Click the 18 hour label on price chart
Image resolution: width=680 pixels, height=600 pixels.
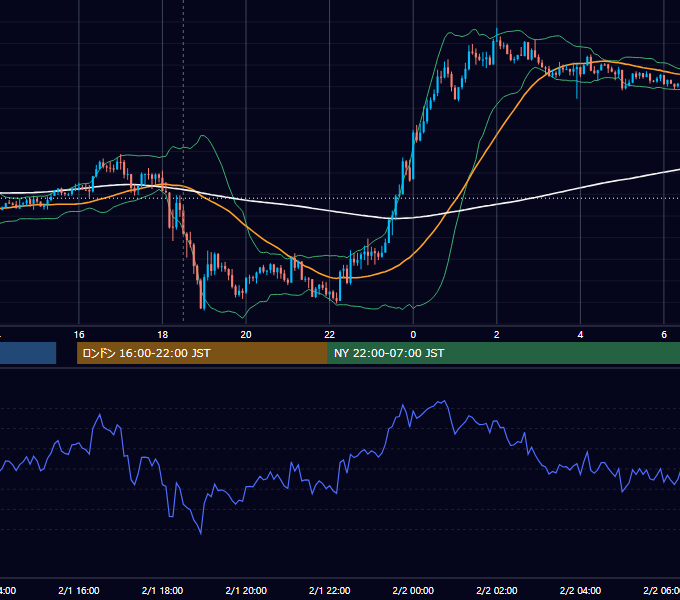[162, 335]
